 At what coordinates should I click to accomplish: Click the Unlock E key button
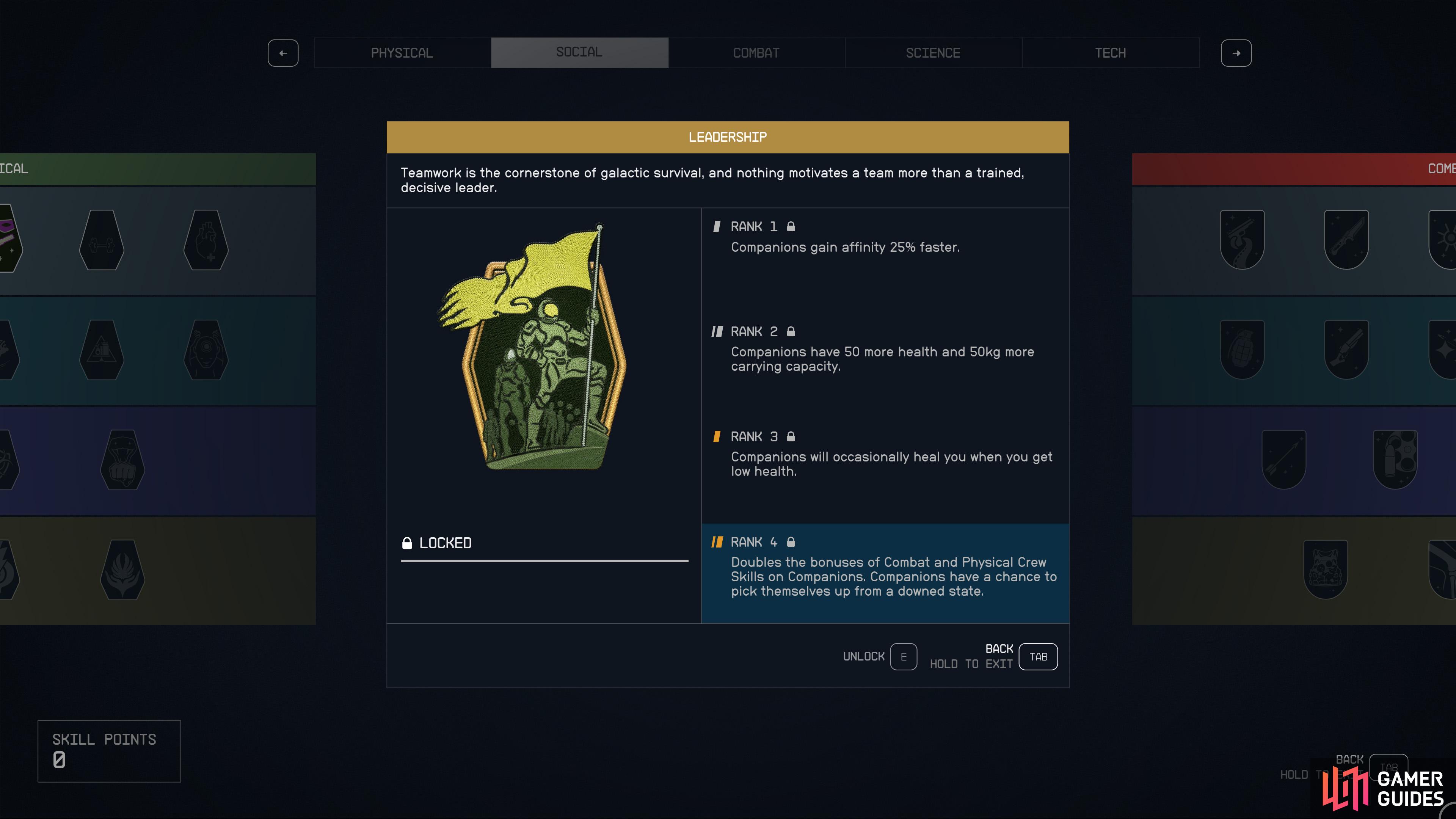(x=903, y=657)
